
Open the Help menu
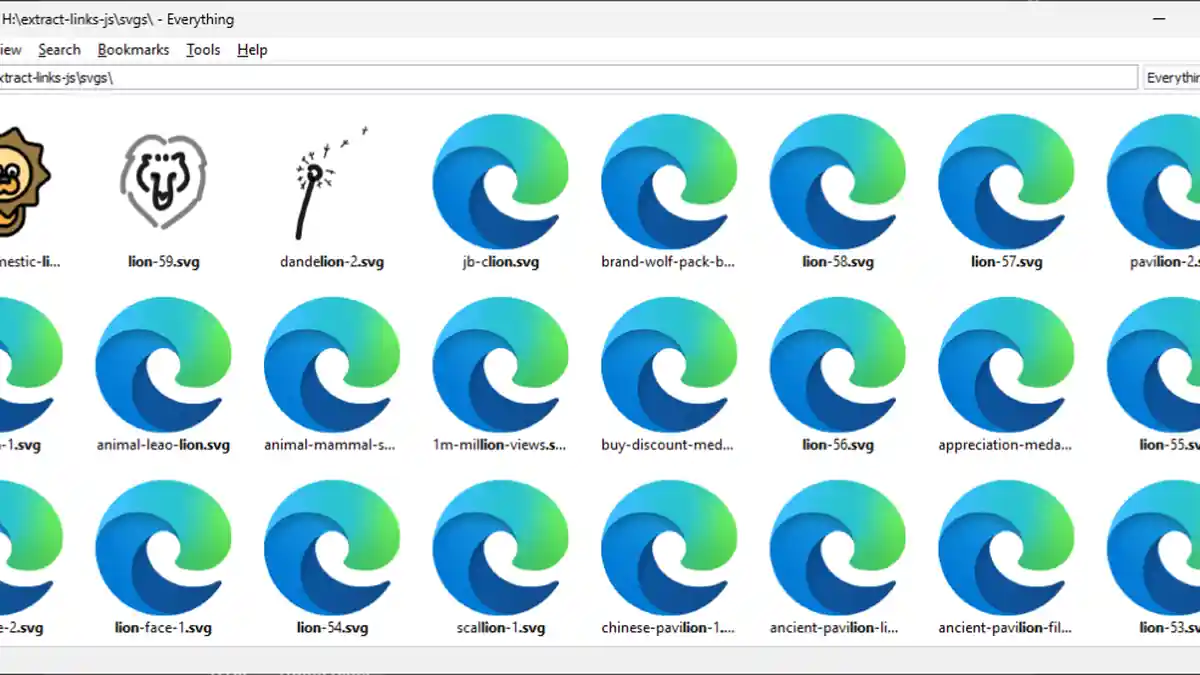[252, 50]
